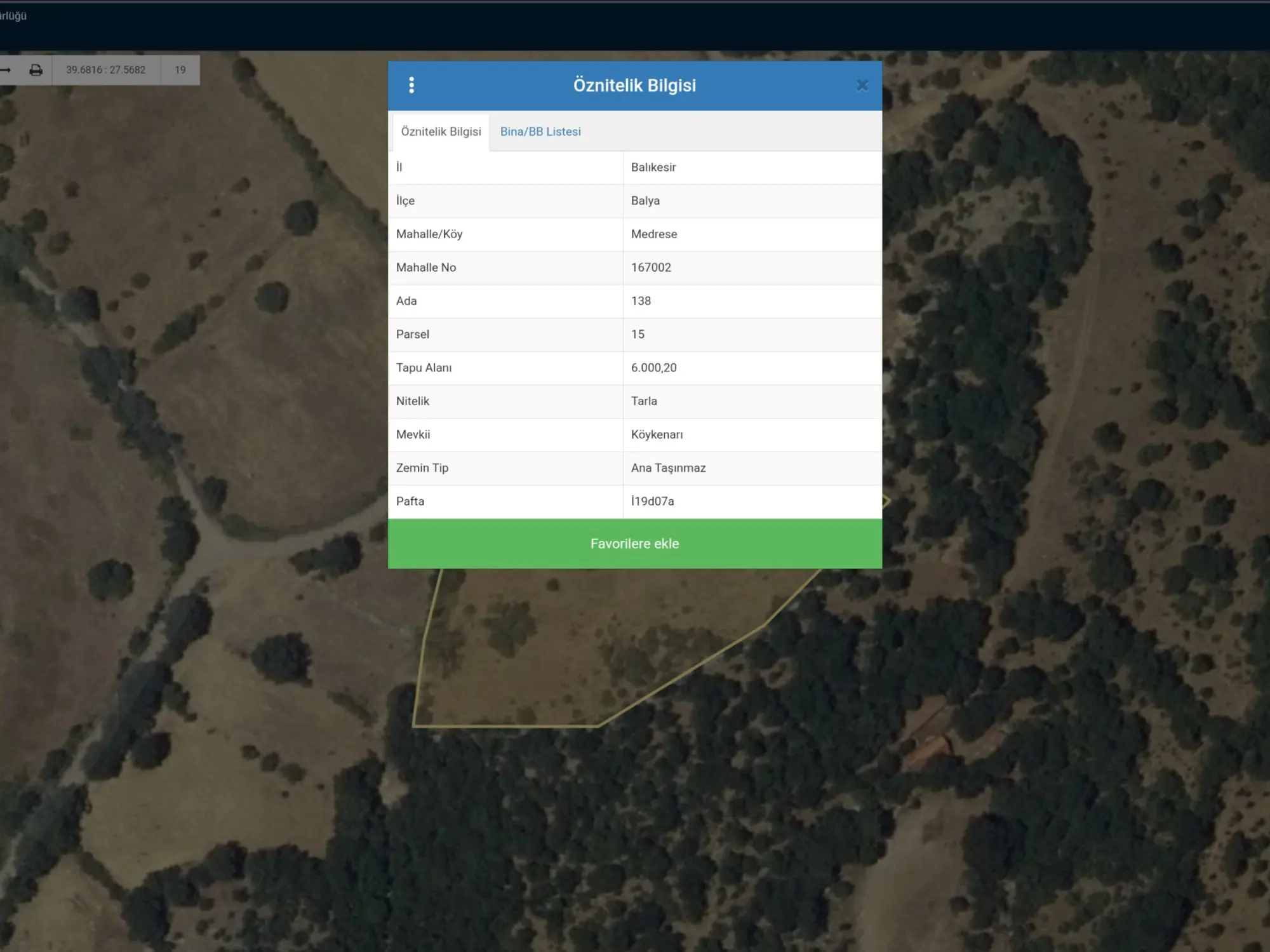This screenshot has height=952, width=1270.
Task: Click the zoom level value 19
Action: [x=180, y=70]
